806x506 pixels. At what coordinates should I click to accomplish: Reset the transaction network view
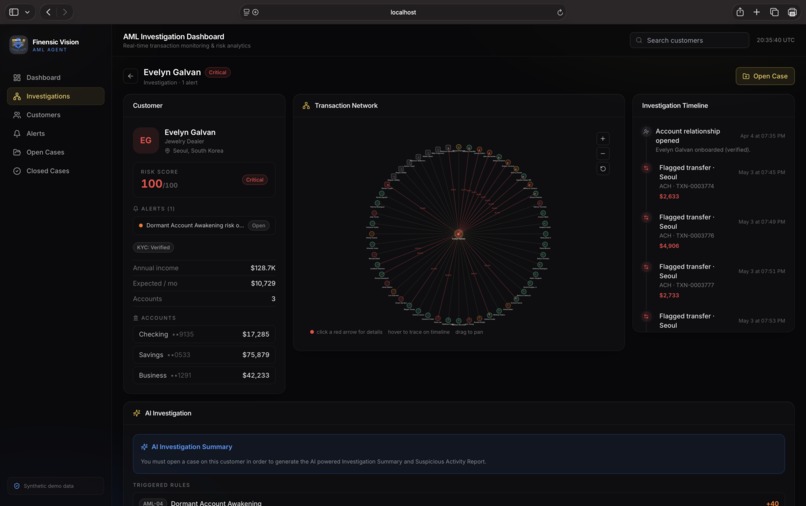click(x=602, y=169)
